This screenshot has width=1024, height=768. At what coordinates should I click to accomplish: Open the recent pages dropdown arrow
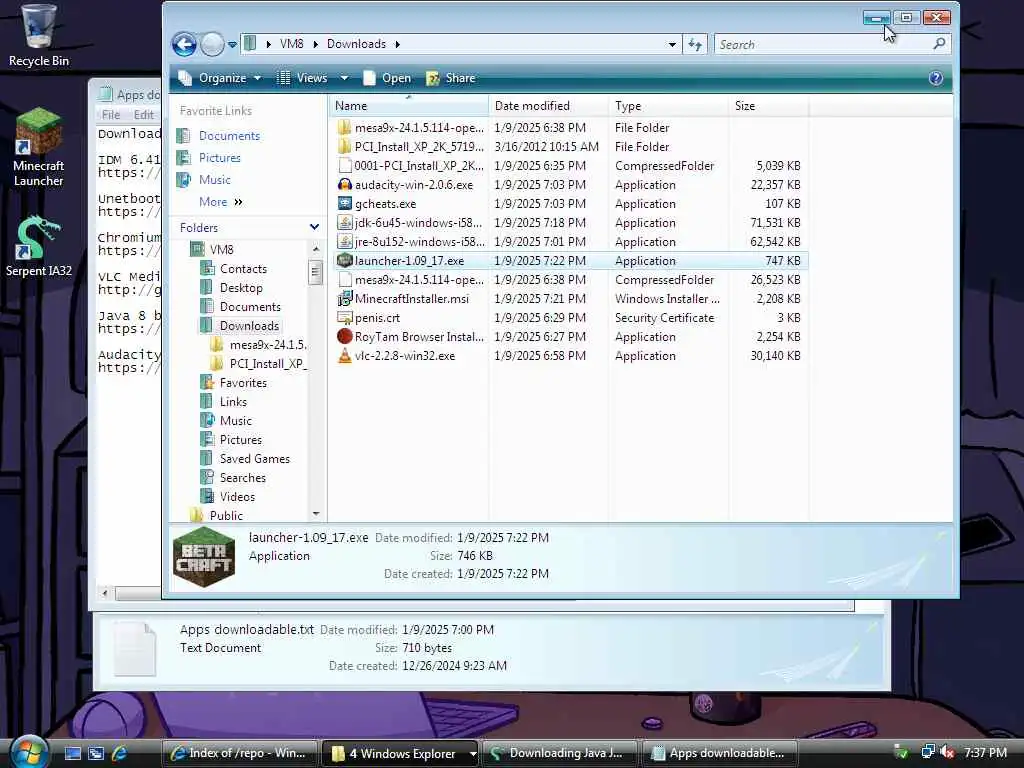coord(232,45)
